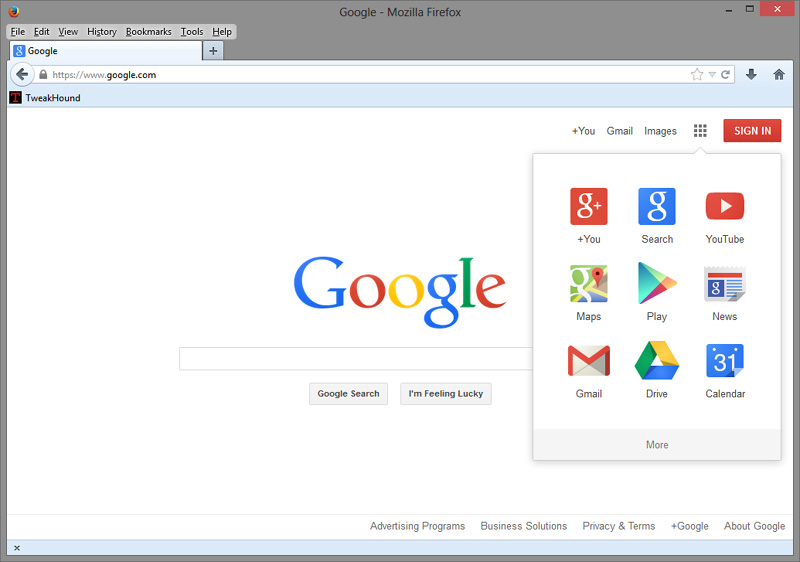Open the History menu
The width and height of the screenshot is (800, 562).
tap(102, 32)
